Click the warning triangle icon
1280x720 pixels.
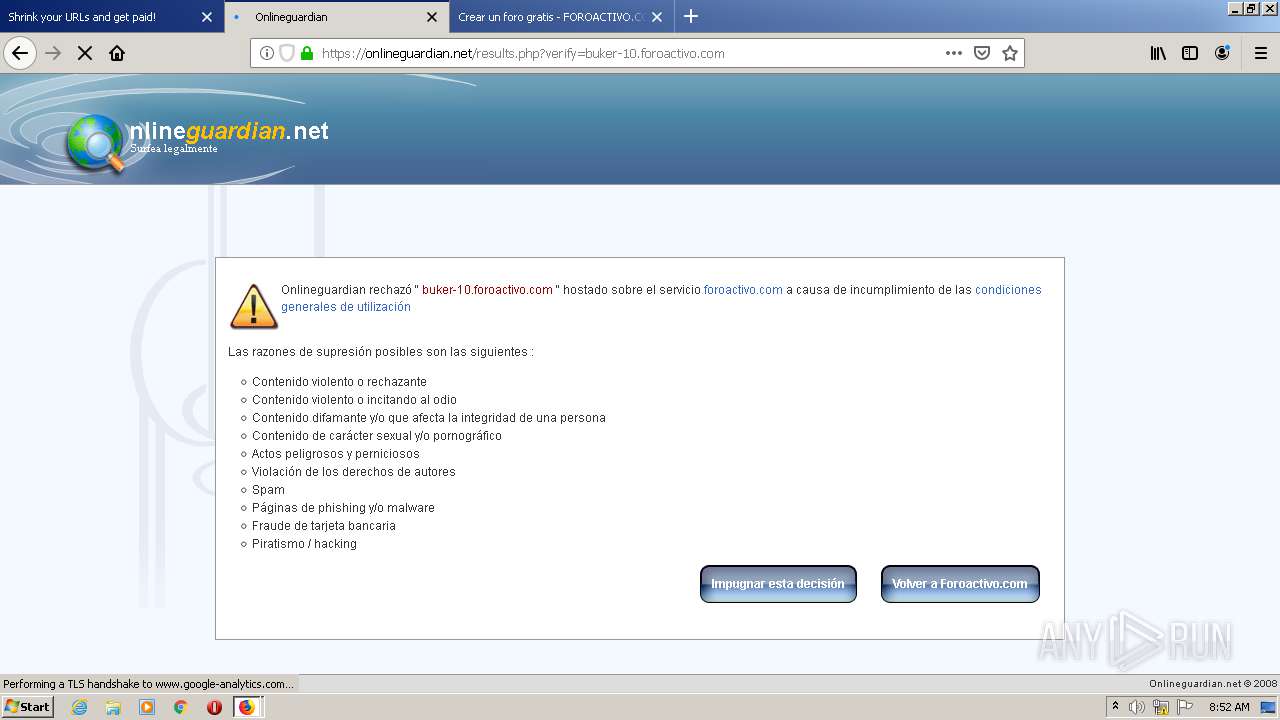click(x=254, y=306)
